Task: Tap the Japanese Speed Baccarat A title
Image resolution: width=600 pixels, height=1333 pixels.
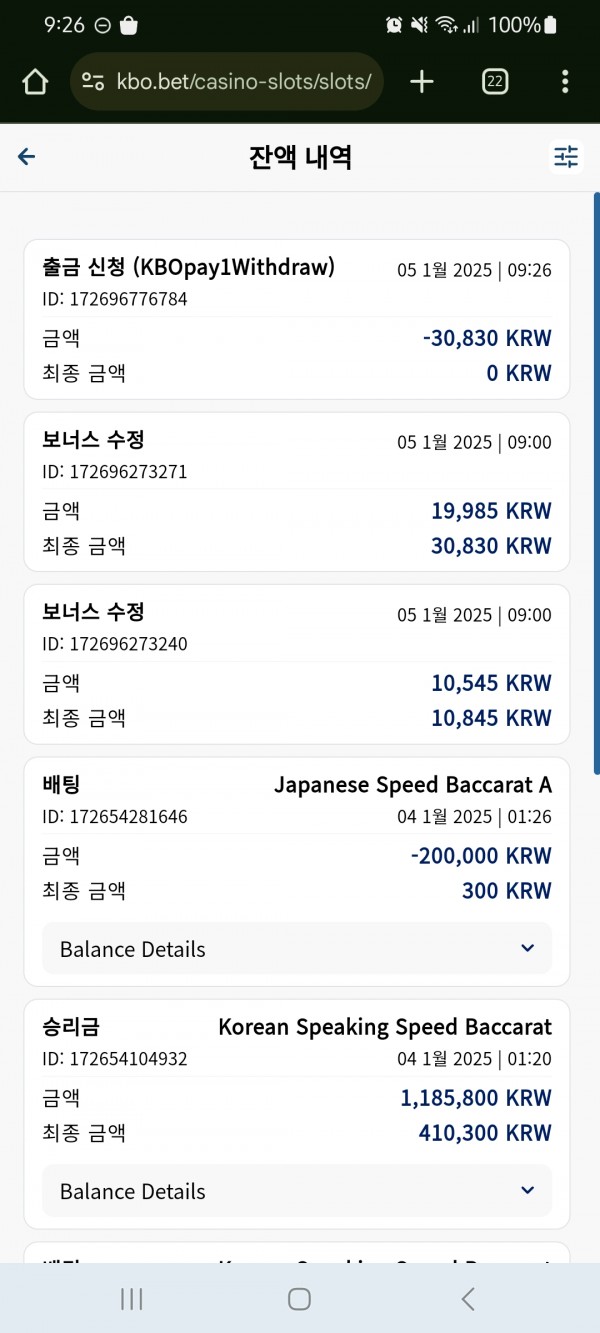Action: [x=413, y=785]
